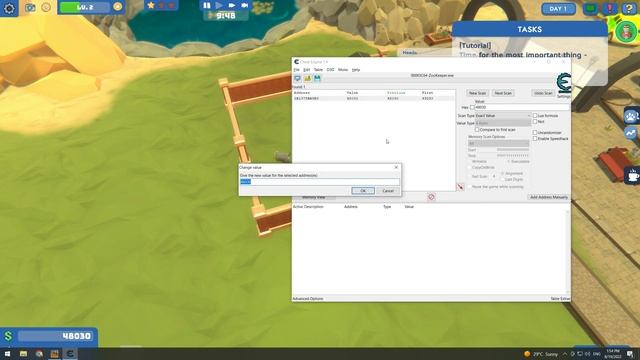Close the Change value dialog
The width and height of the screenshot is (640, 360).
396,167
